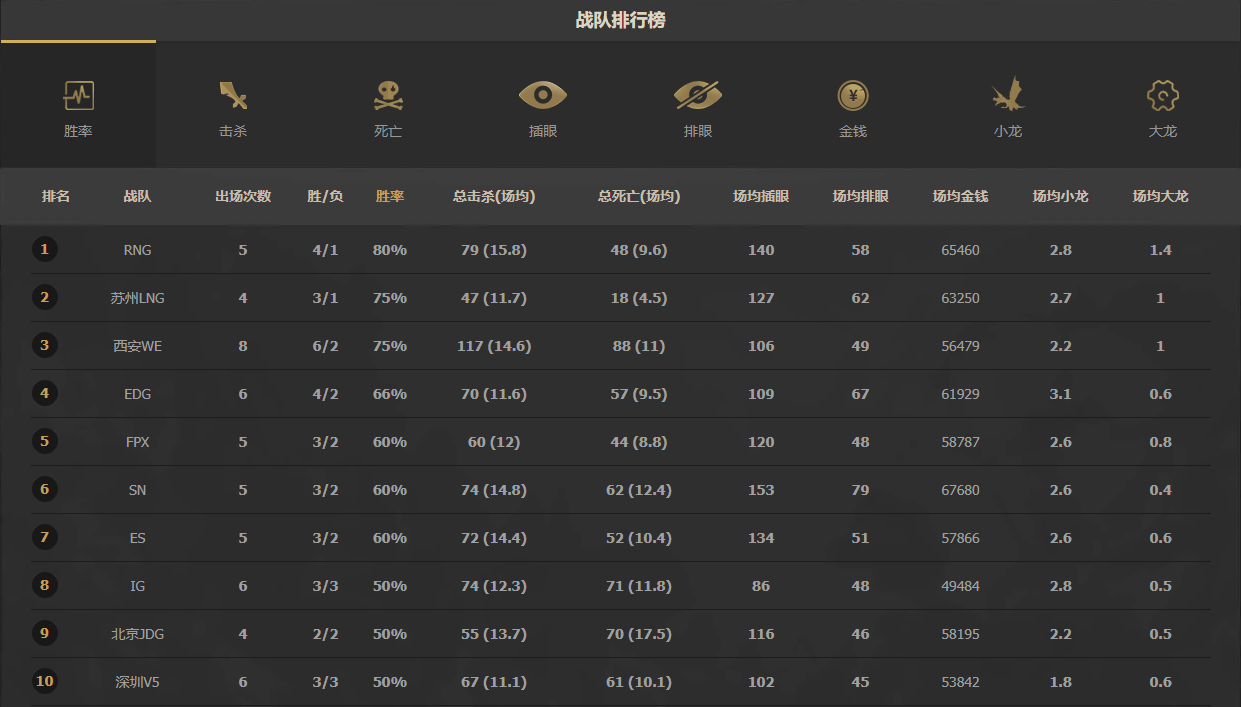Click the rank 5 badge beside FPX

tap(44, 441)
